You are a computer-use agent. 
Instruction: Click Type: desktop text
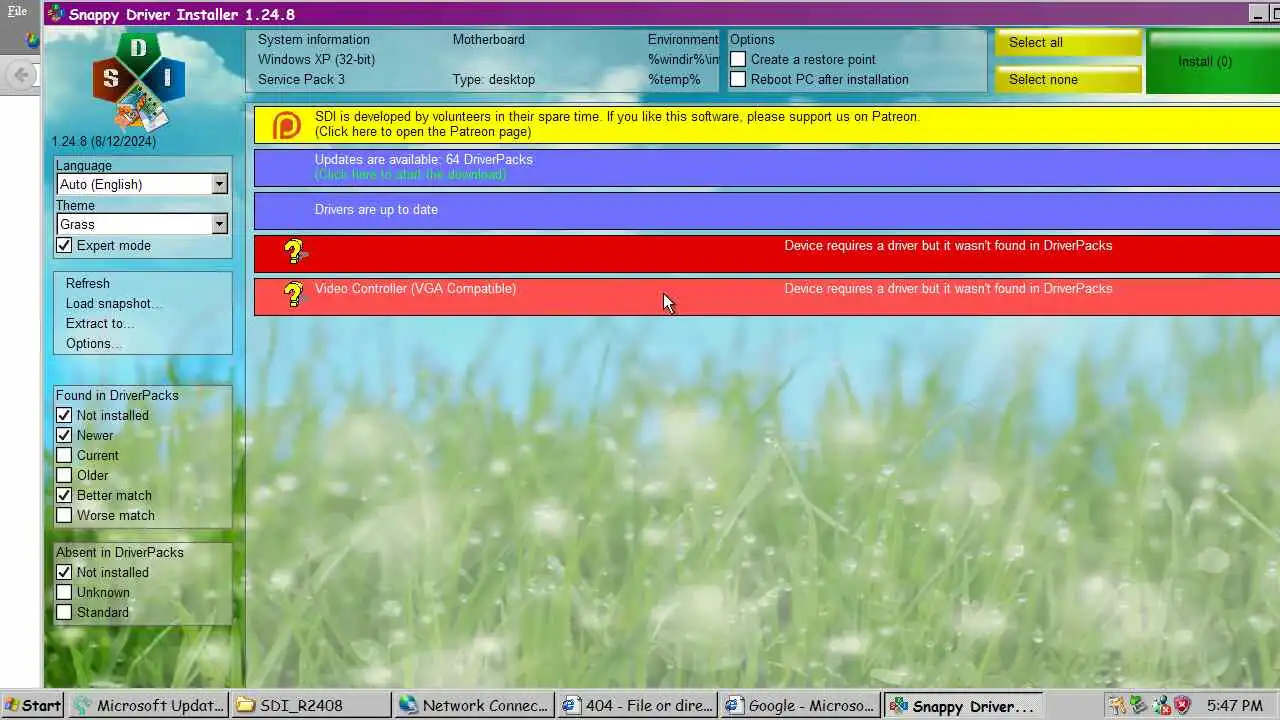coord(493,79)
